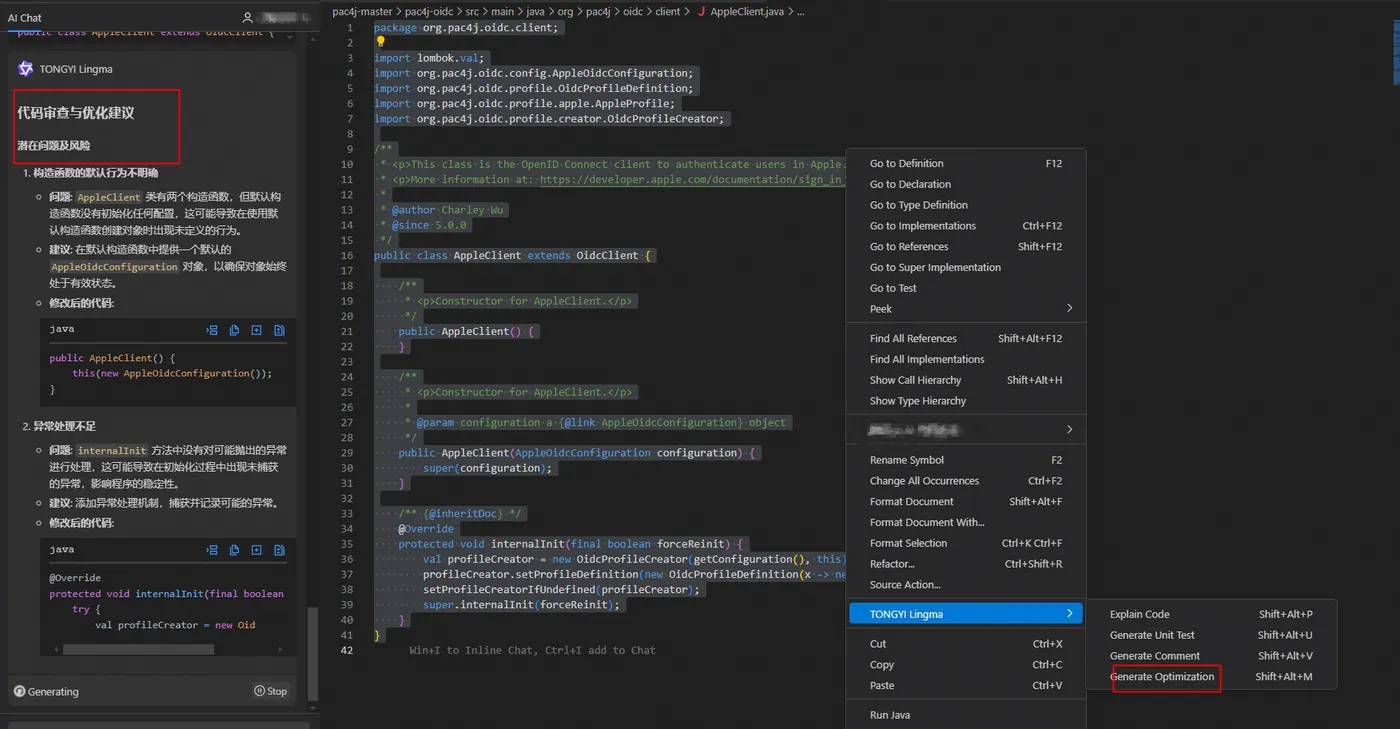Copy code from the AppleClient() java block

pyautogui.click(x=234, y=330)
